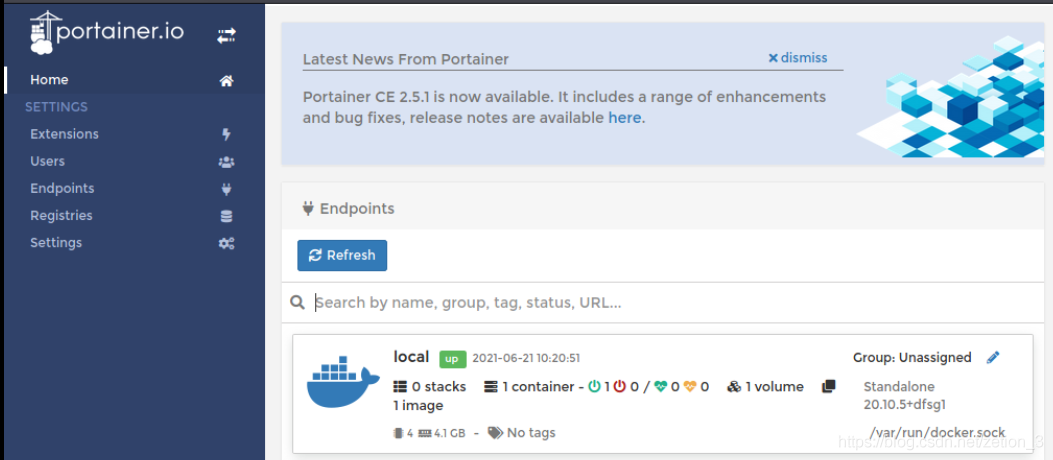
Task: Open Extensions in the sidebar
Action: click(x=64, y=134)
